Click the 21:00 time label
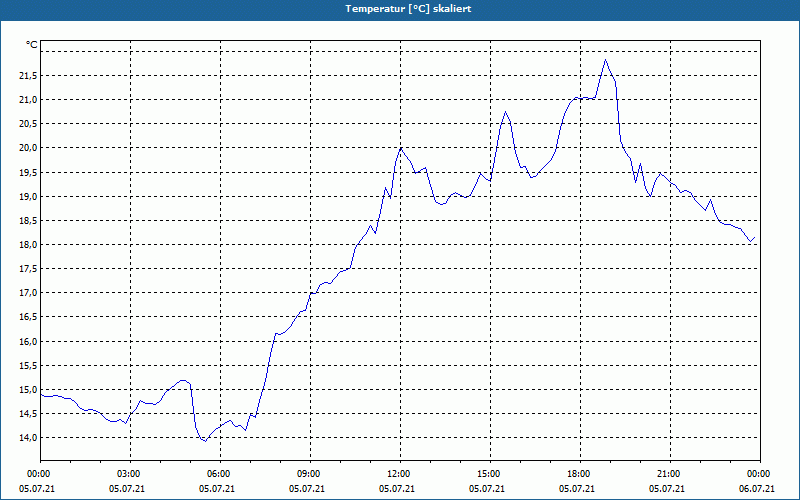 point(667,474)
